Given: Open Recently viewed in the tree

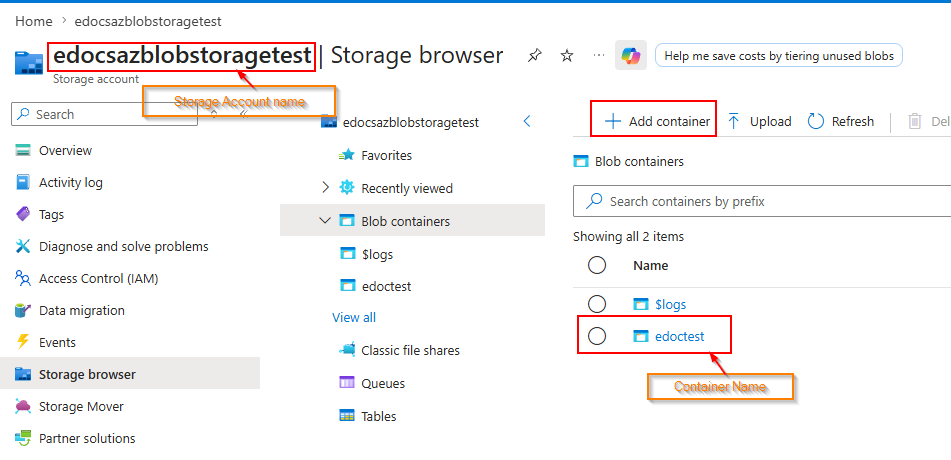Looking at the screenshot, I should tap(407, 189).
